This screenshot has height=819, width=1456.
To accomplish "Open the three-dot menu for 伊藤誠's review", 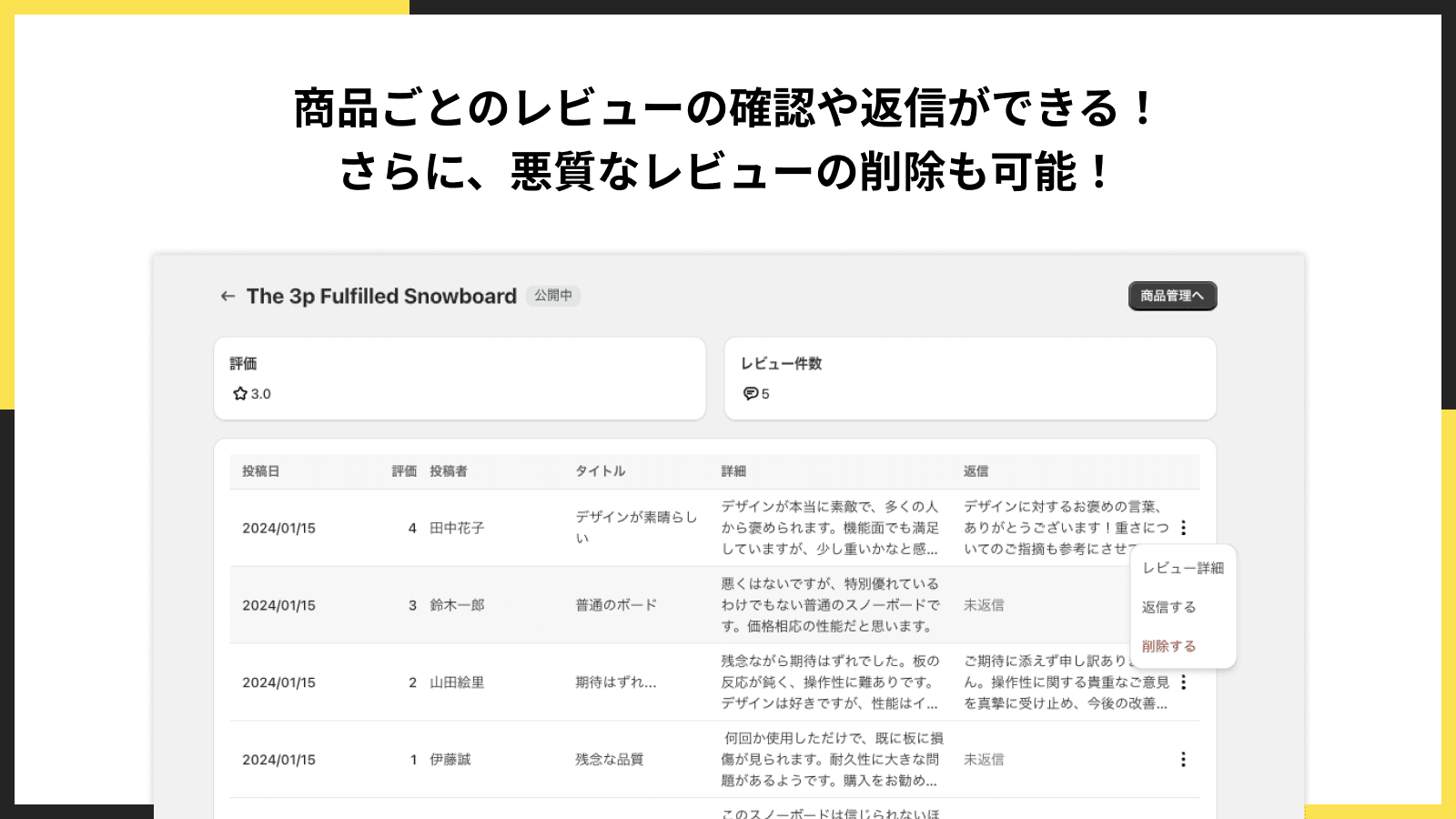I will tap(1183, 760).
